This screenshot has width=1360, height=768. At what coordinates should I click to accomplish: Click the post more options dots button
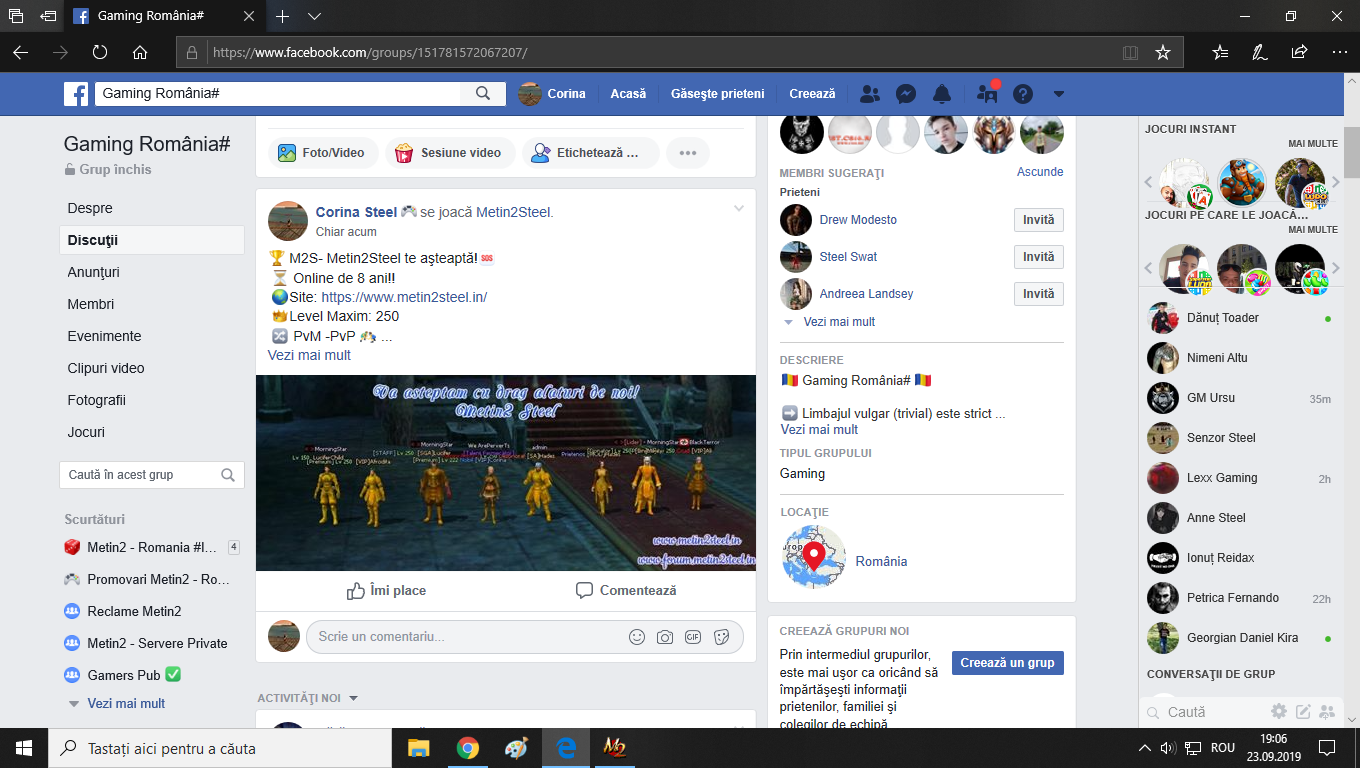tap(688, 153)
